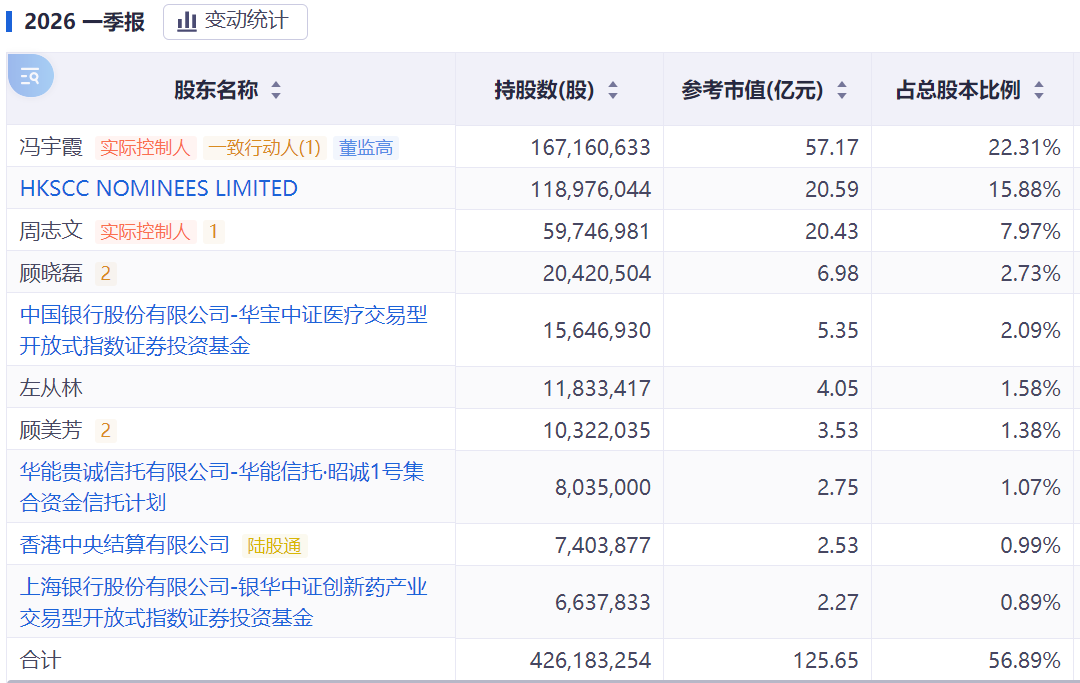Select share count 6,637,833
1080x683 pixels.
point(603,602)
